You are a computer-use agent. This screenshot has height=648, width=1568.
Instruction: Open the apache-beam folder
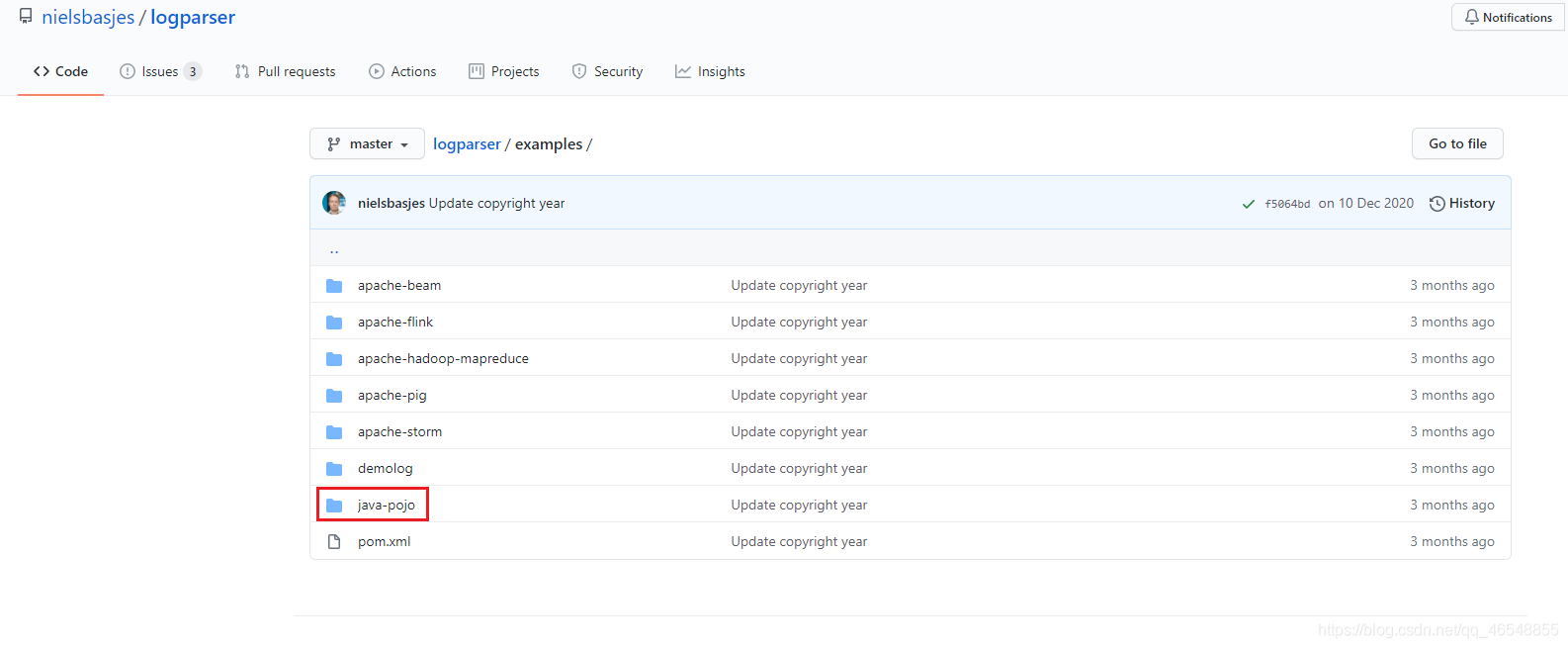399,285
